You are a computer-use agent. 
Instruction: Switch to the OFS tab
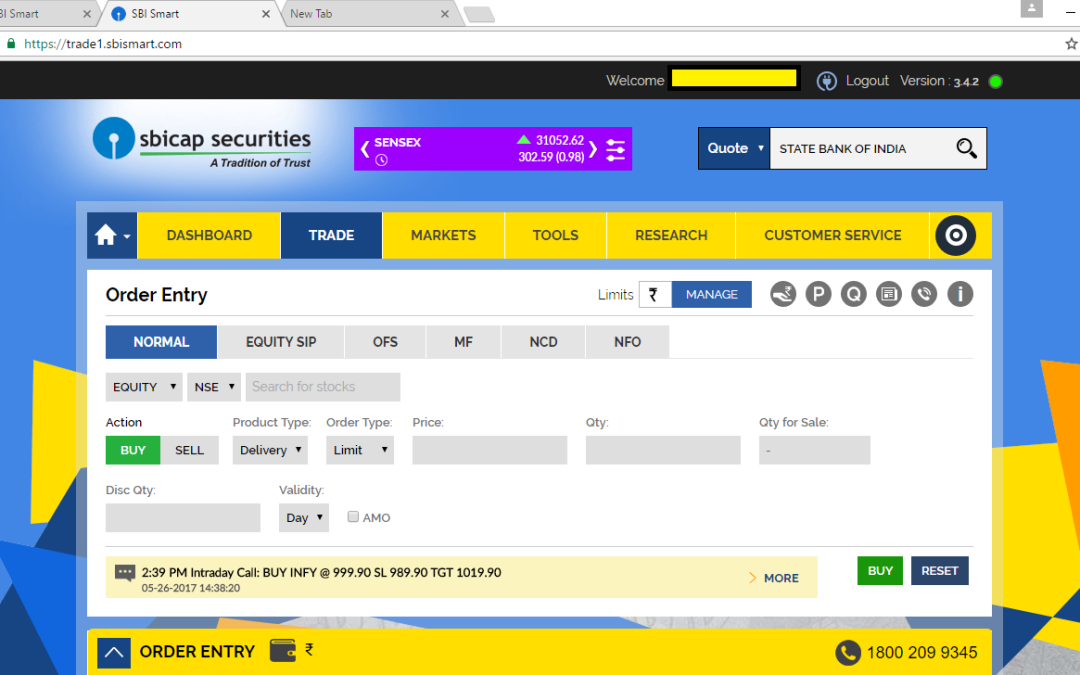coord(385,342)
